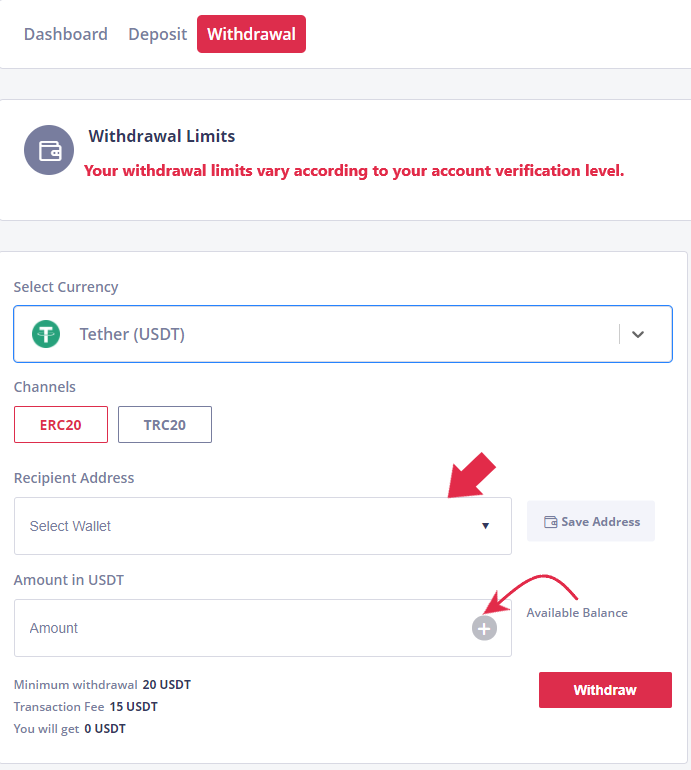Expand the currency dropdown chevron
Screen dimensions: 691x770
click(638, 334)
